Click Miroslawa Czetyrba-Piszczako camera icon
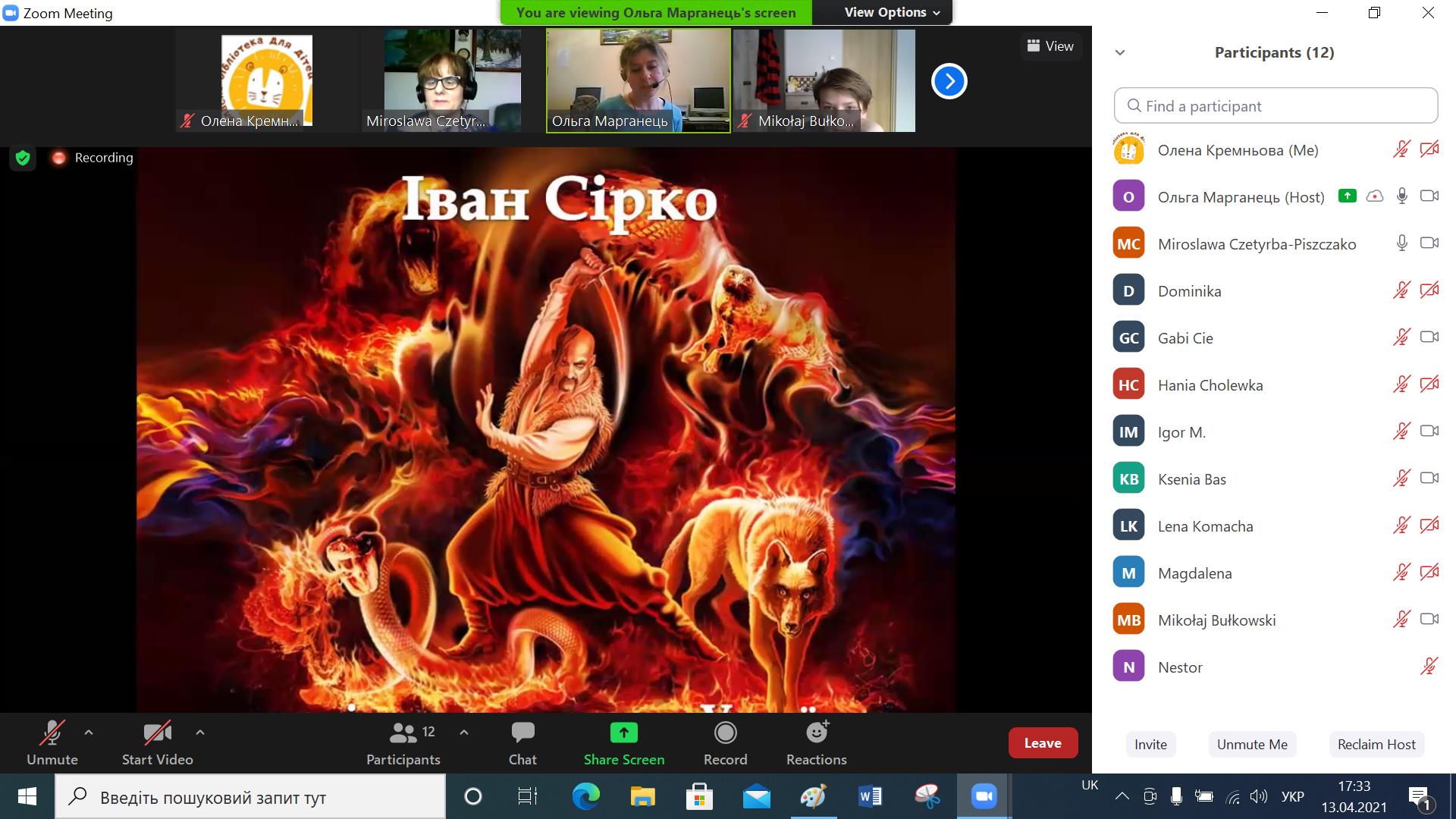 (1429, 243)
